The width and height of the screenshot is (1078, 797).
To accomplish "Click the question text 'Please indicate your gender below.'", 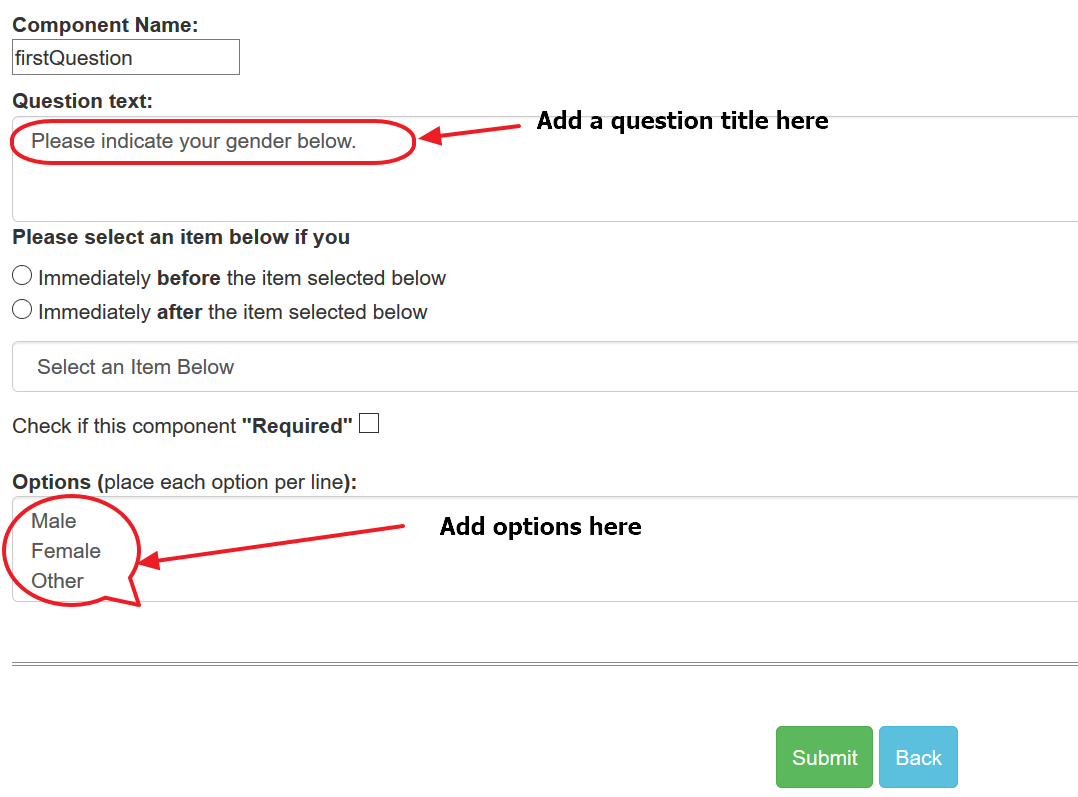I will click(194, 141).
